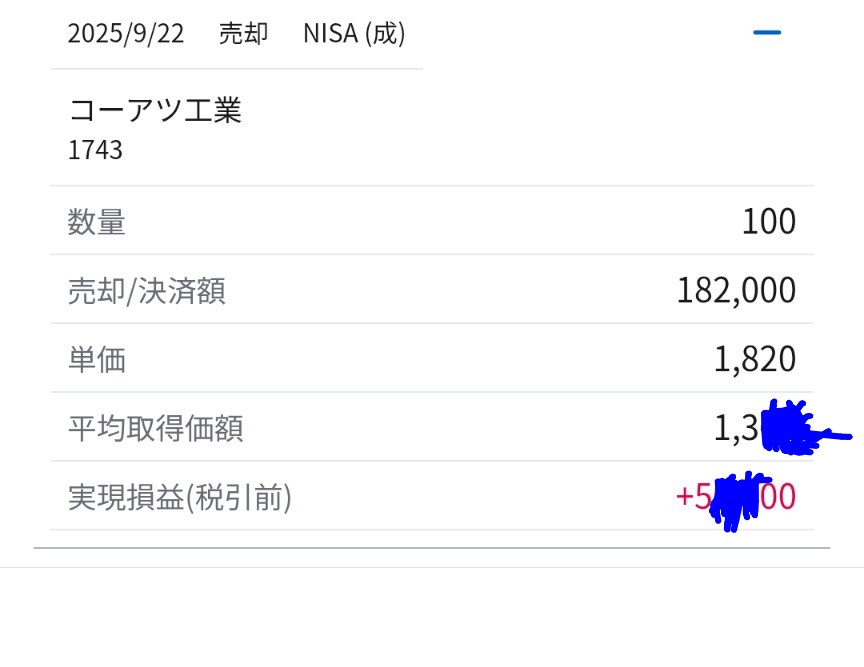Click the 数量 quantity row label
Screen dimensions: 864x667
[96, 222]
